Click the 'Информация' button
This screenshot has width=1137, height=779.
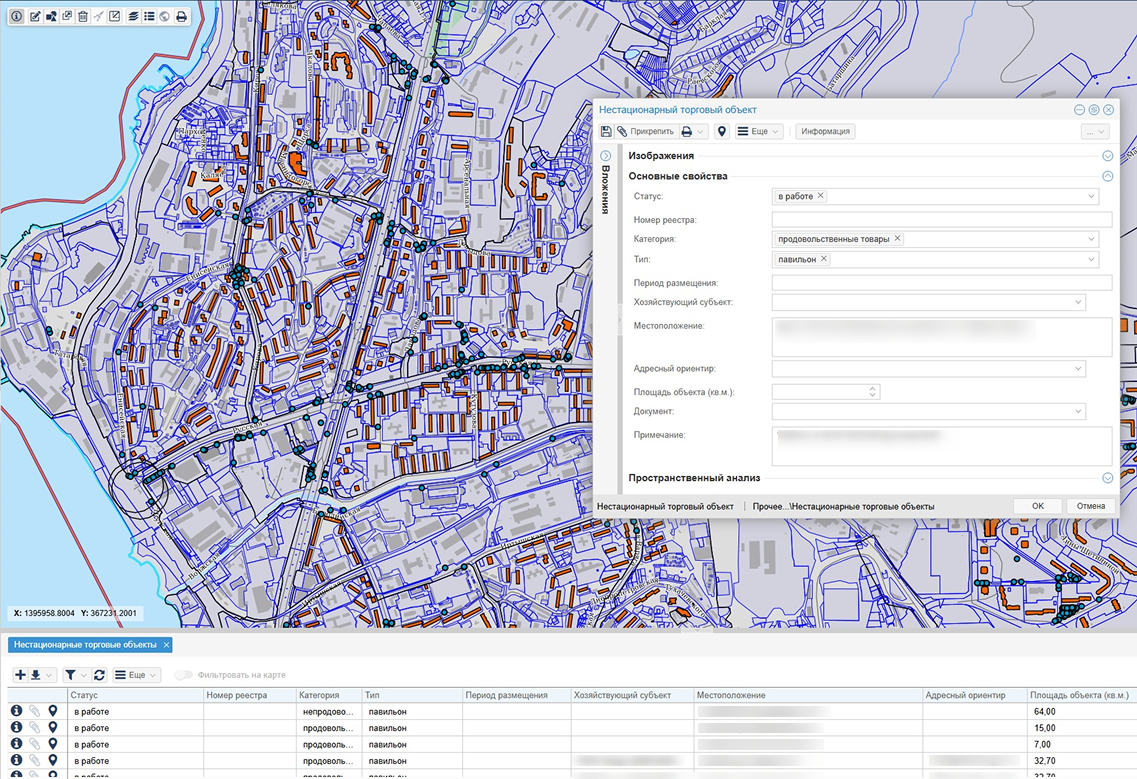tap(825, 132)
